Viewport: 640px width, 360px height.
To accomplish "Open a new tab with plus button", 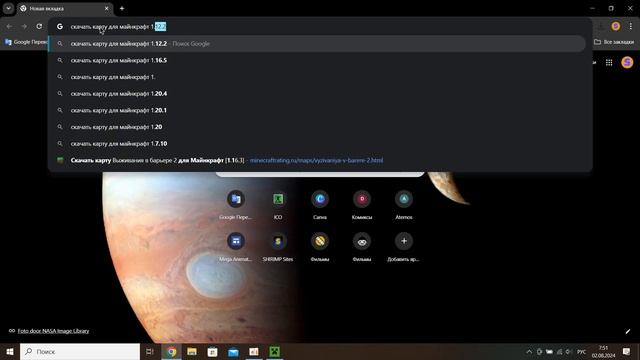I will [x=122, y=8].
